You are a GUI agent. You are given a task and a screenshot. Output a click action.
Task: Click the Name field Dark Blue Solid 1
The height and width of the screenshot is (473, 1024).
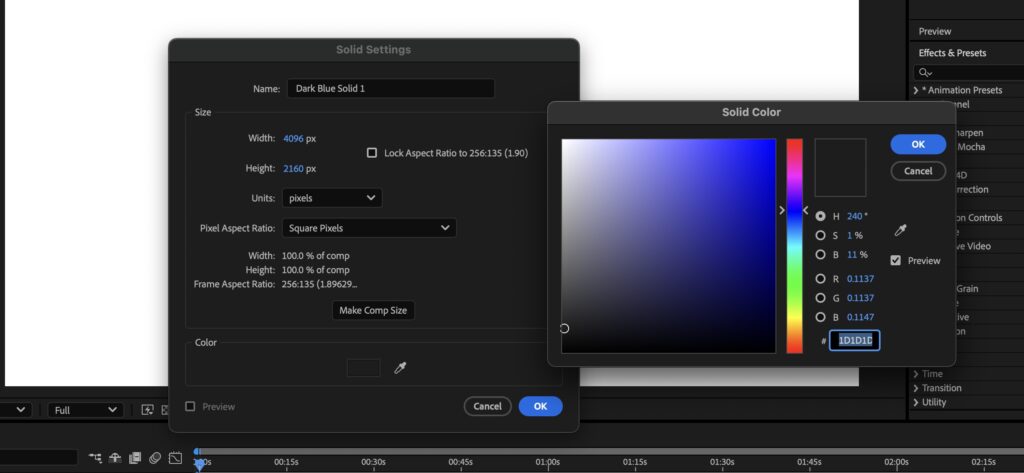point(391,88)
